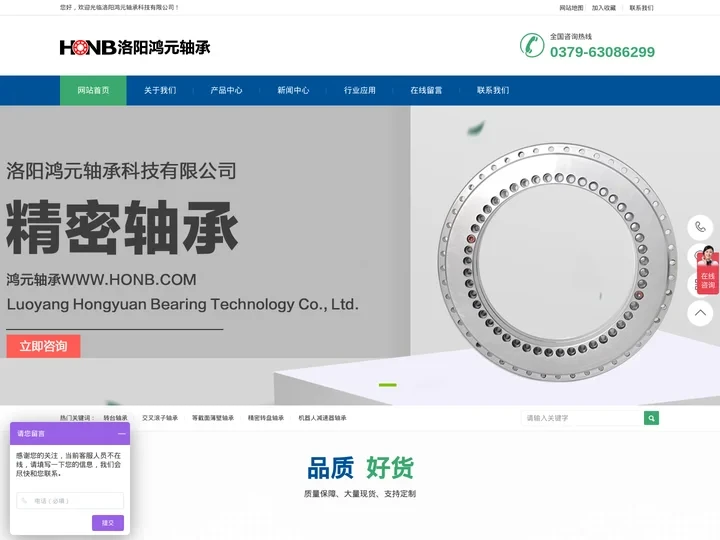Image resolution: width=720 pixels, height=540 pixels.
Task: Open 联系我们 in the blue navbar
Action: pyautogui.click(x=493, y=90)
